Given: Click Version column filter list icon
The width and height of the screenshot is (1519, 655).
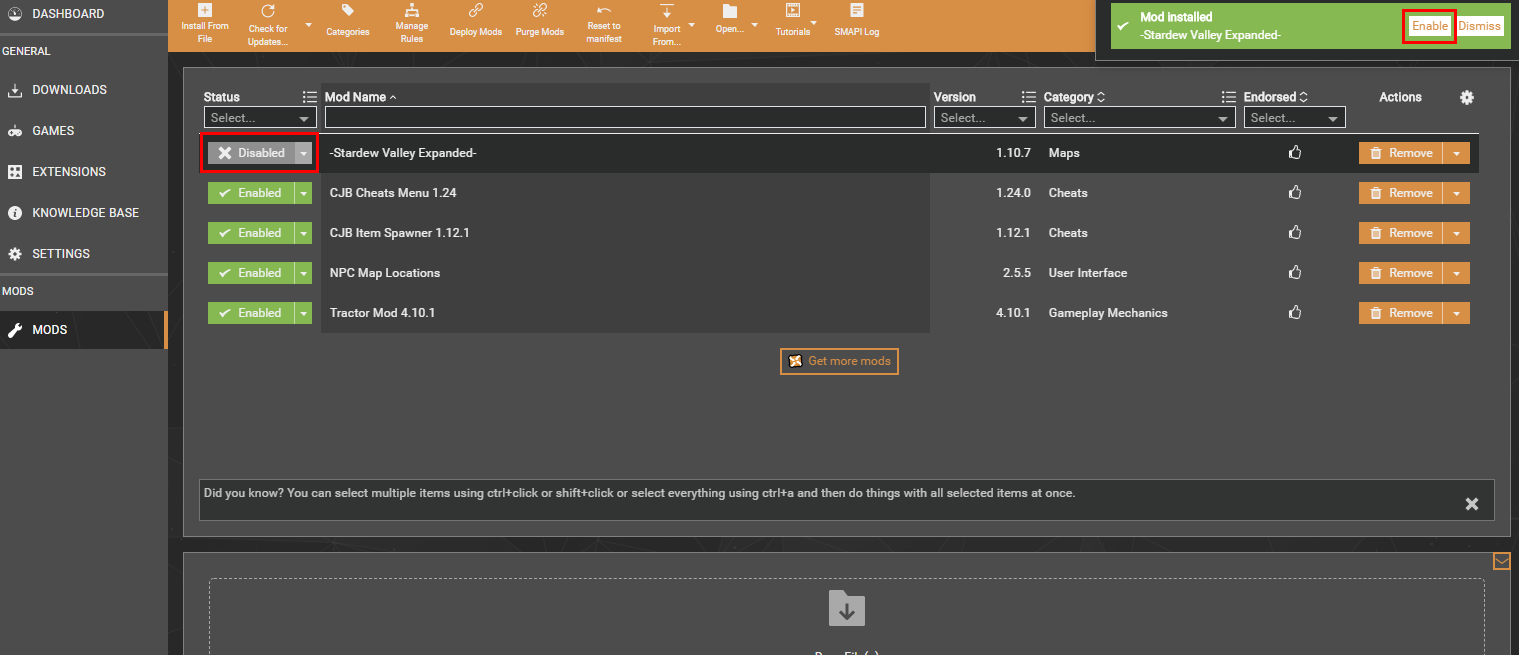Looking at the screenshot, I should tap(1029, 97).
